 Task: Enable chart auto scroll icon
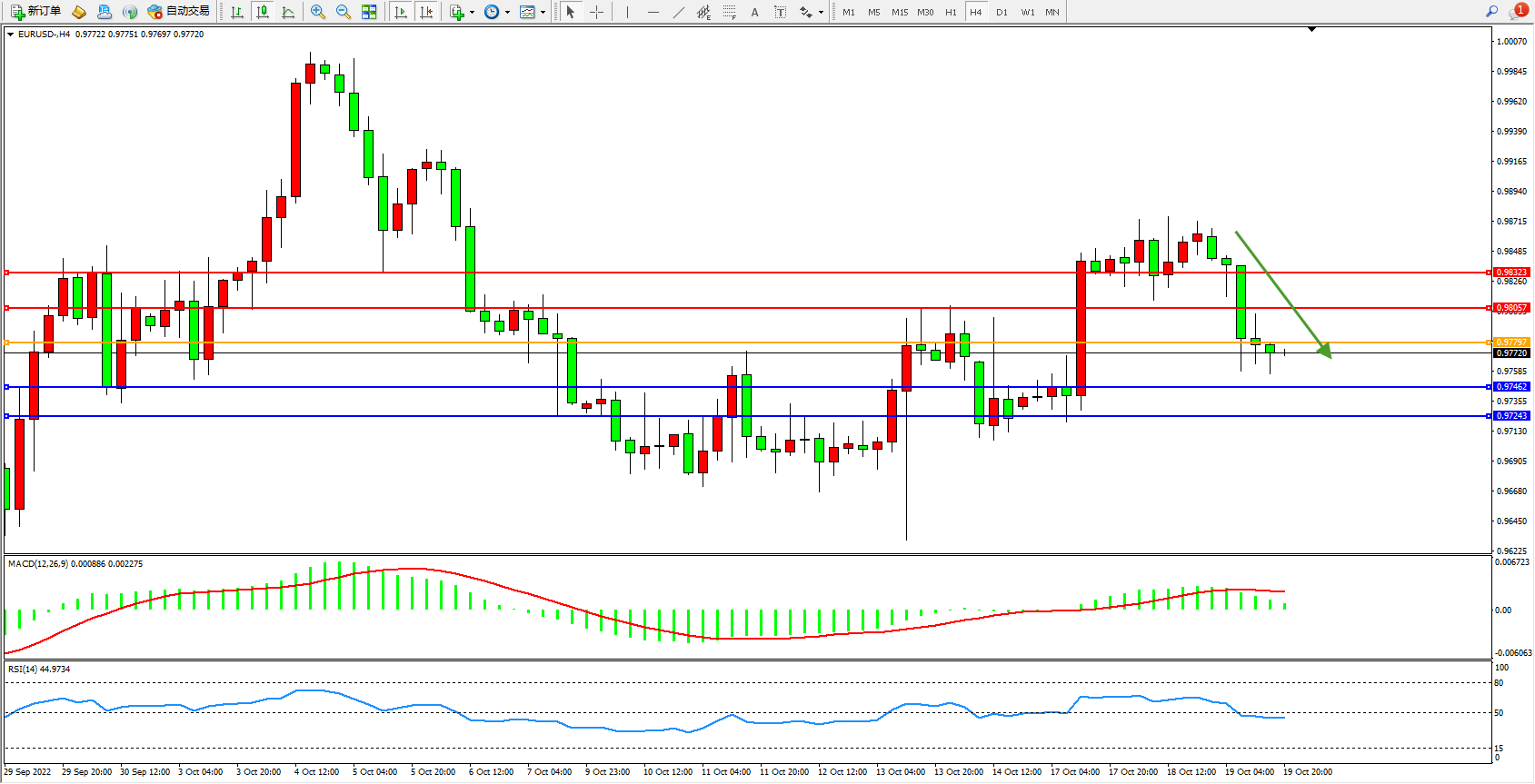pos(401,12)
